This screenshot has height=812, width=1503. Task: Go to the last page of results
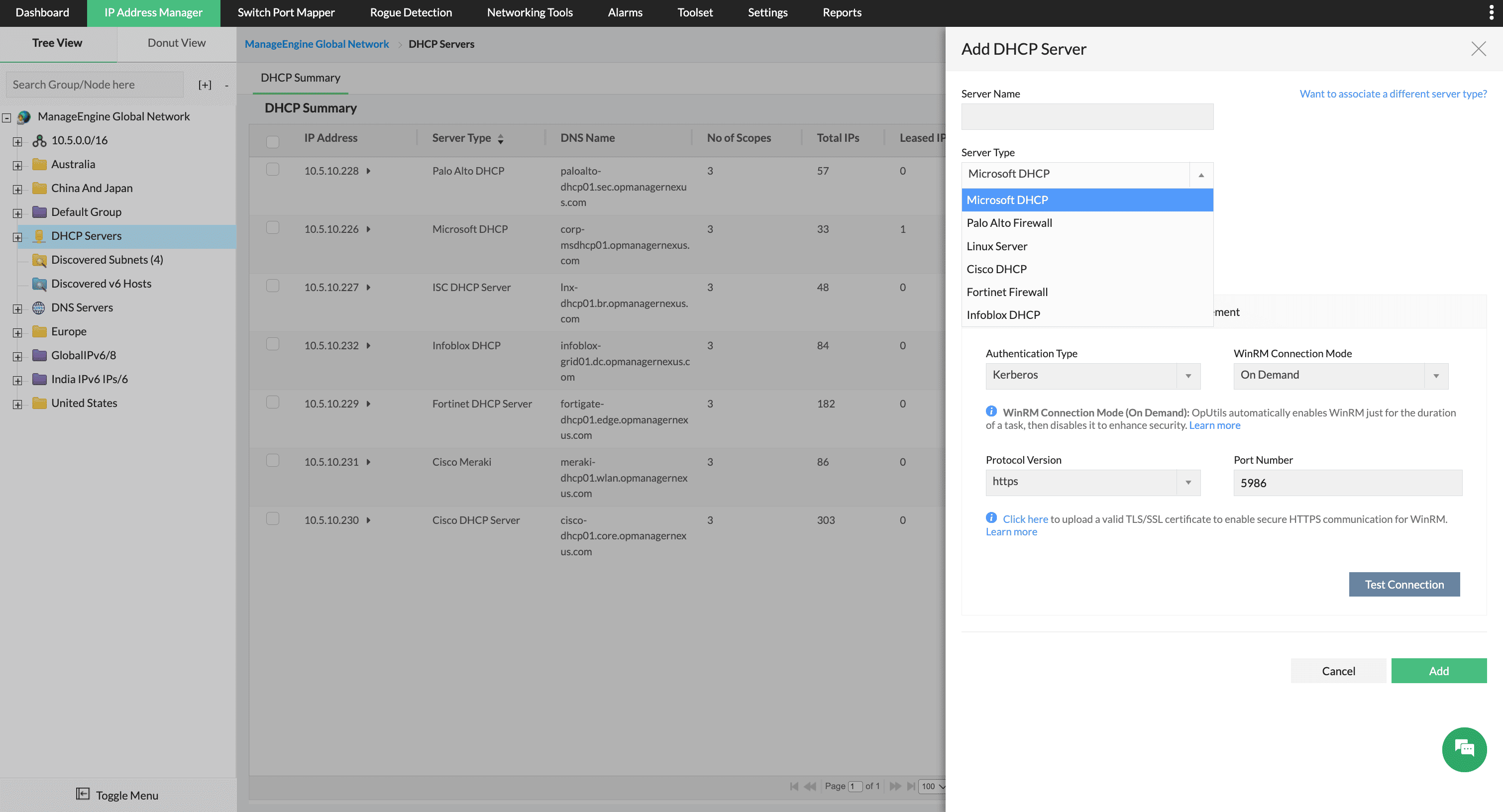(x=911, y=786)
